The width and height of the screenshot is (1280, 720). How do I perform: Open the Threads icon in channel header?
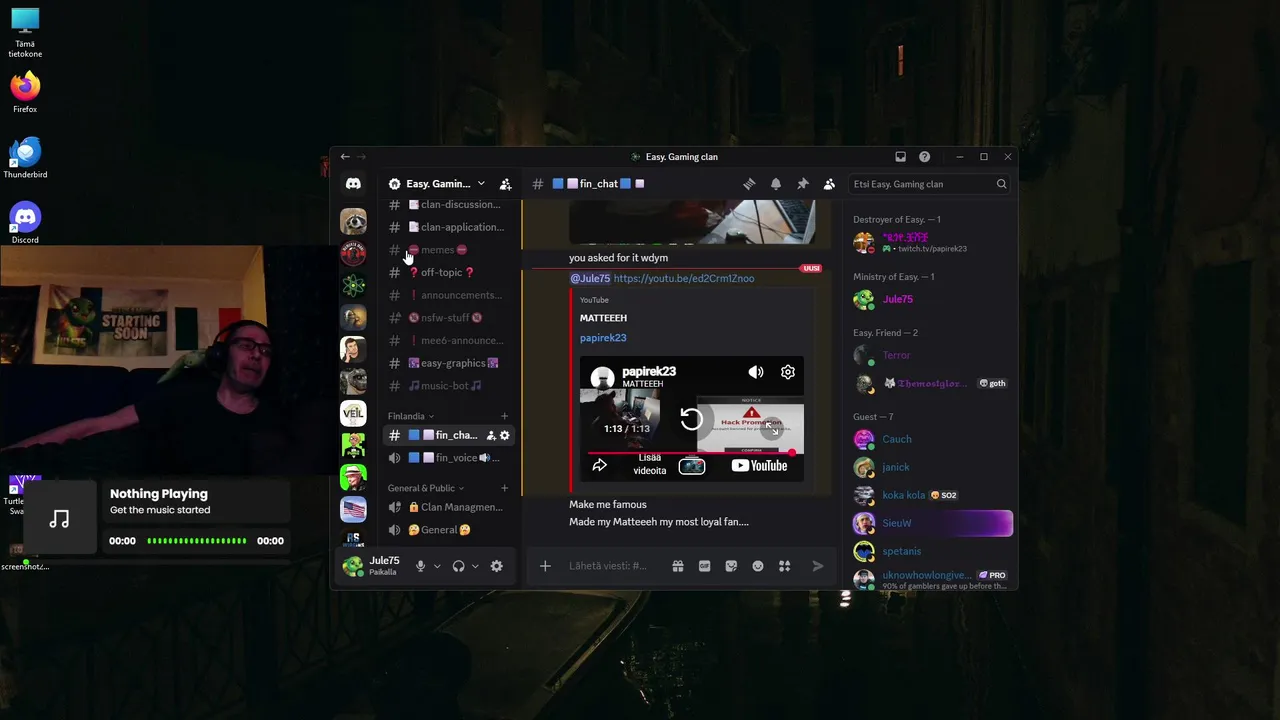[x=749, y=184]
